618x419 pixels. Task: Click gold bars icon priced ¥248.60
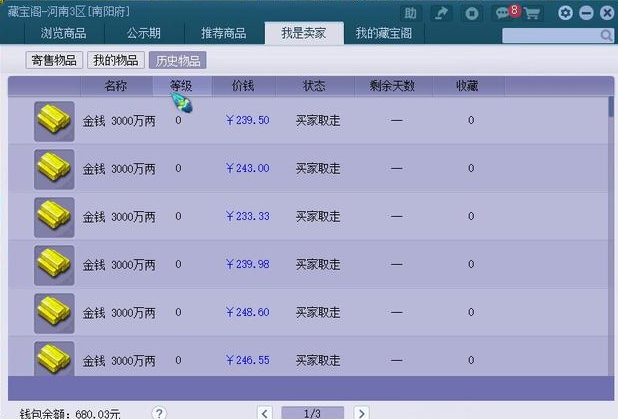point(54,313)
